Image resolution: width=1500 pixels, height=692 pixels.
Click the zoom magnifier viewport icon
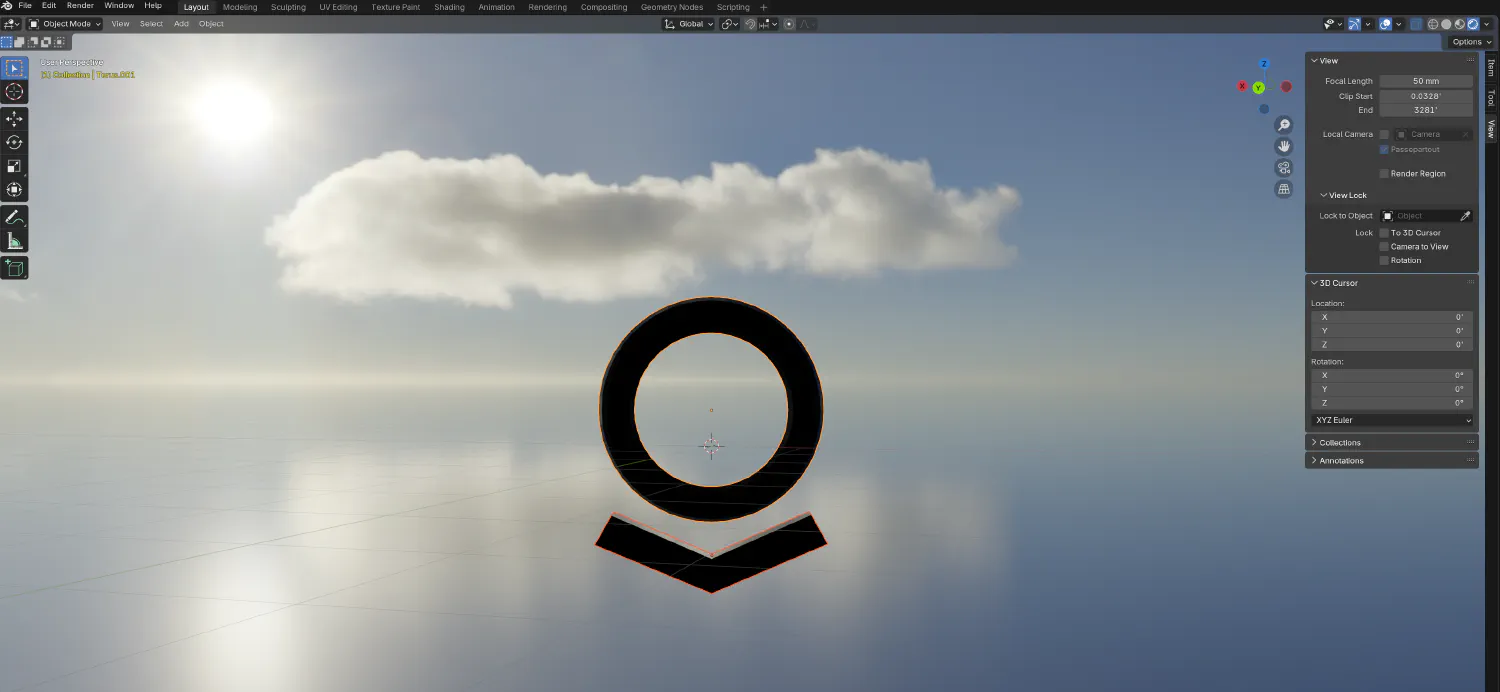point(1284,125)
